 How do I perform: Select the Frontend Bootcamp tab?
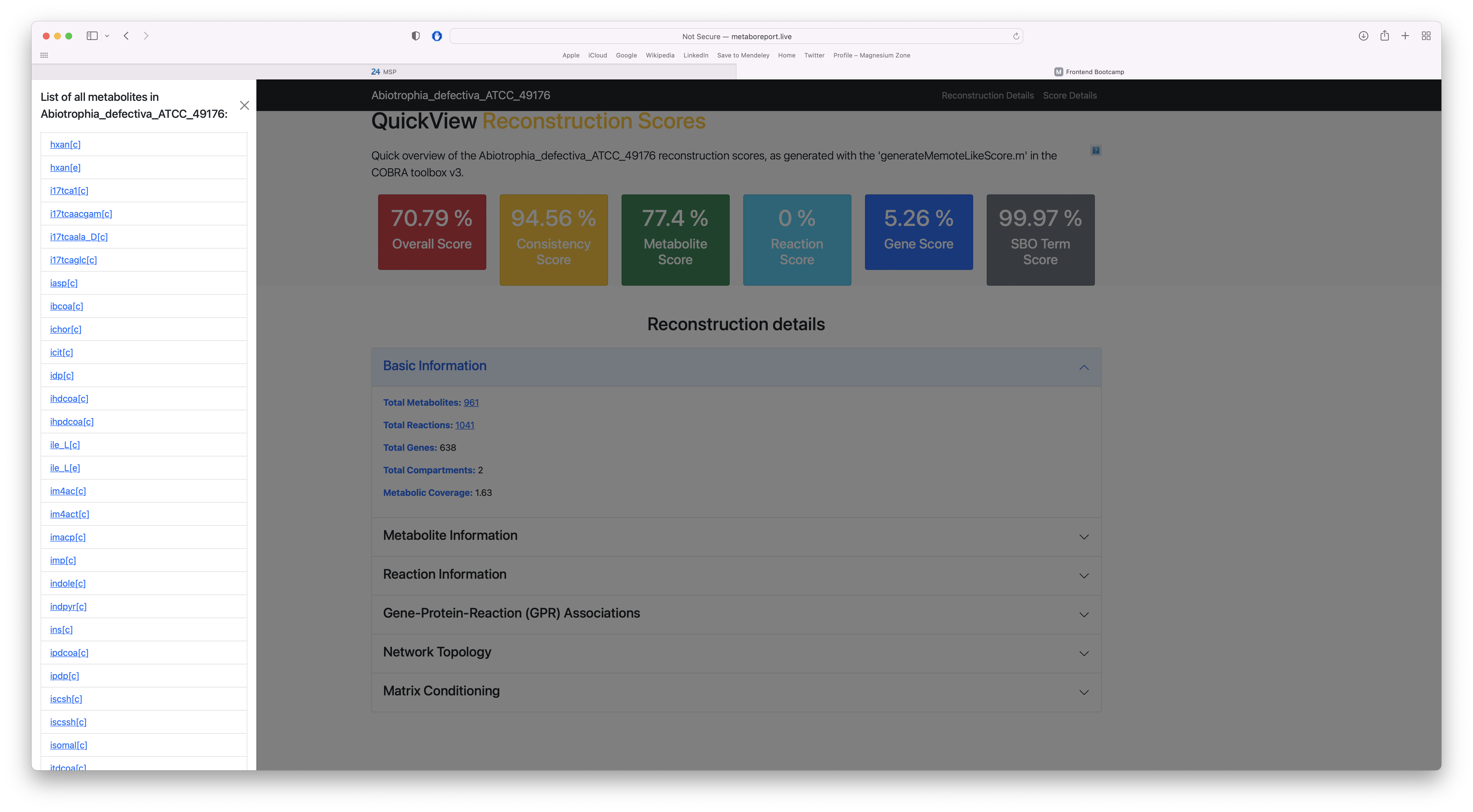coord(1089,72)
